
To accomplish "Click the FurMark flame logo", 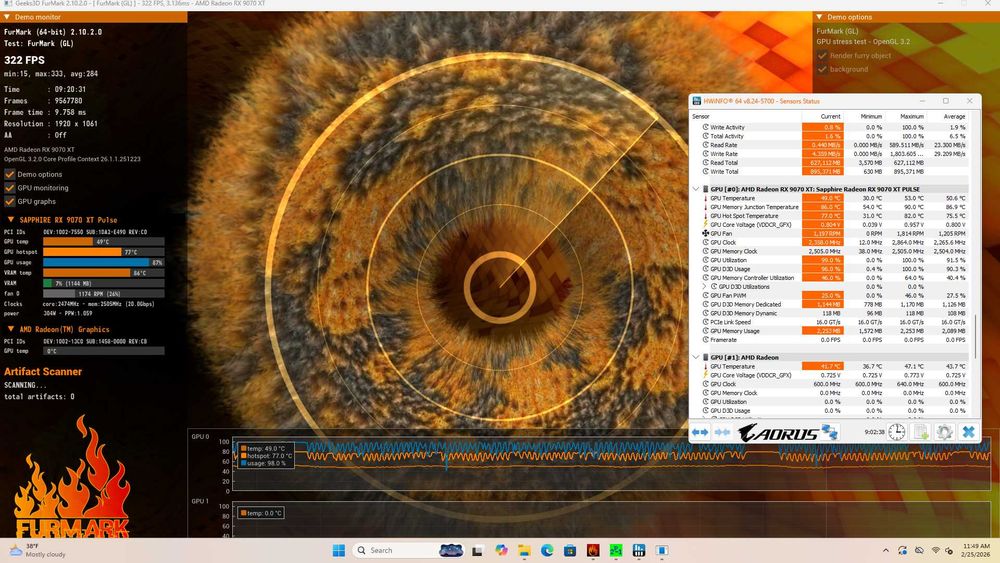I will 71,478.
